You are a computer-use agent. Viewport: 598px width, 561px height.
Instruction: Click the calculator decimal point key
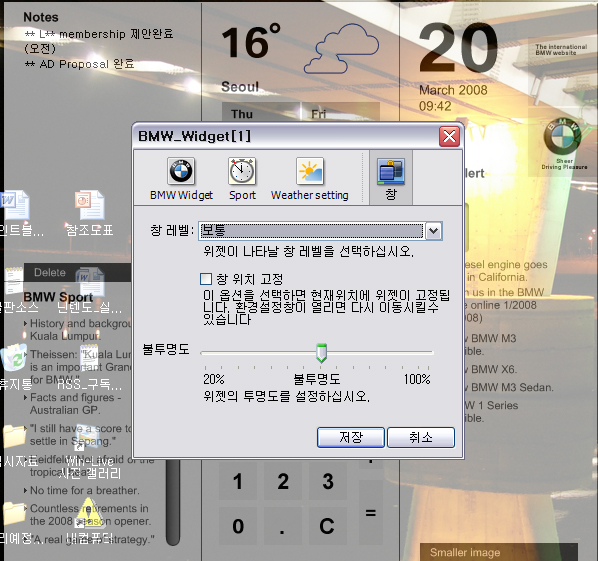click(x=282, y=526)
